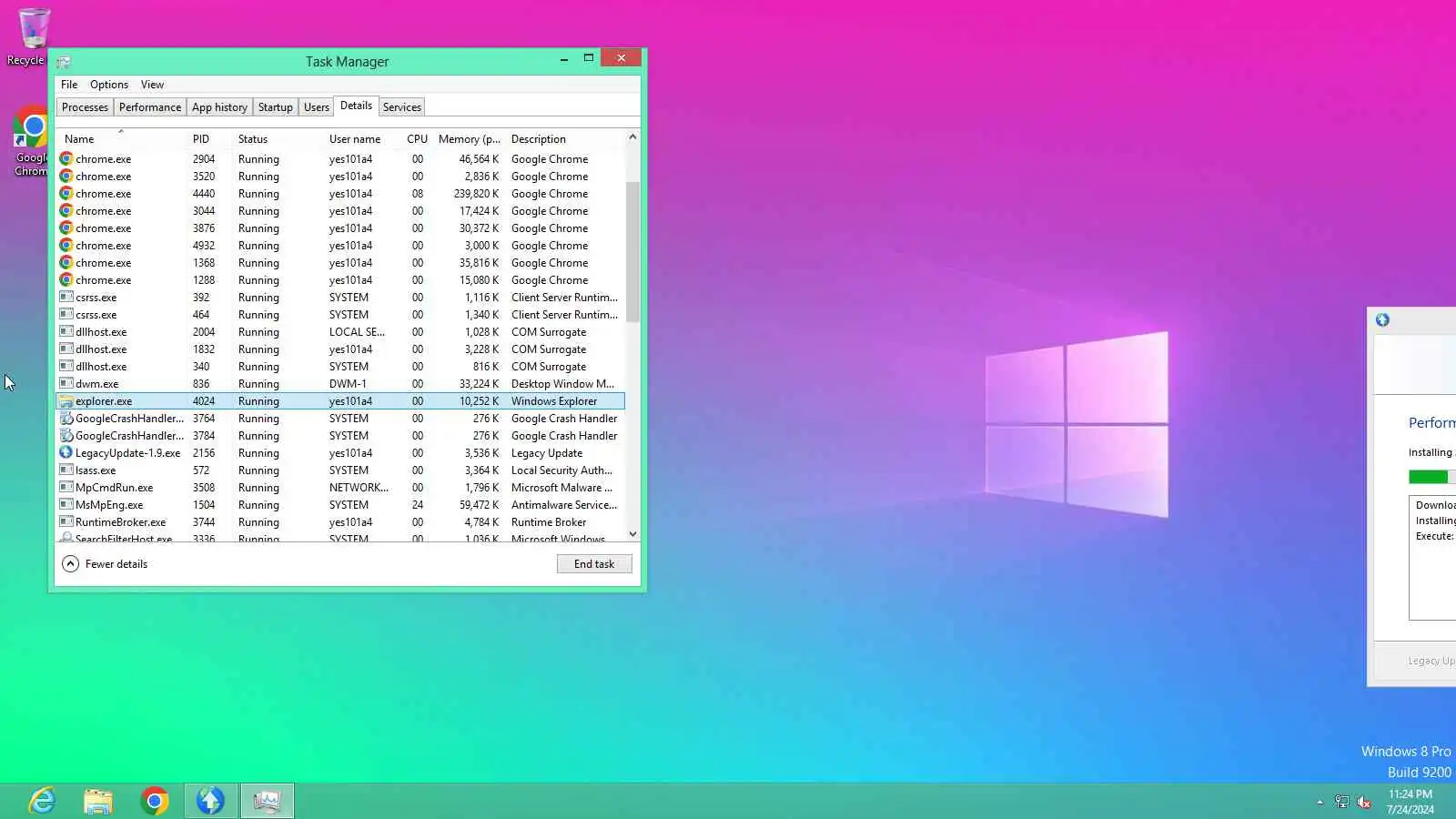Click the End task button
Image resolution: width=1456 pixels, height=819 pixels.
tap(594, 564)
